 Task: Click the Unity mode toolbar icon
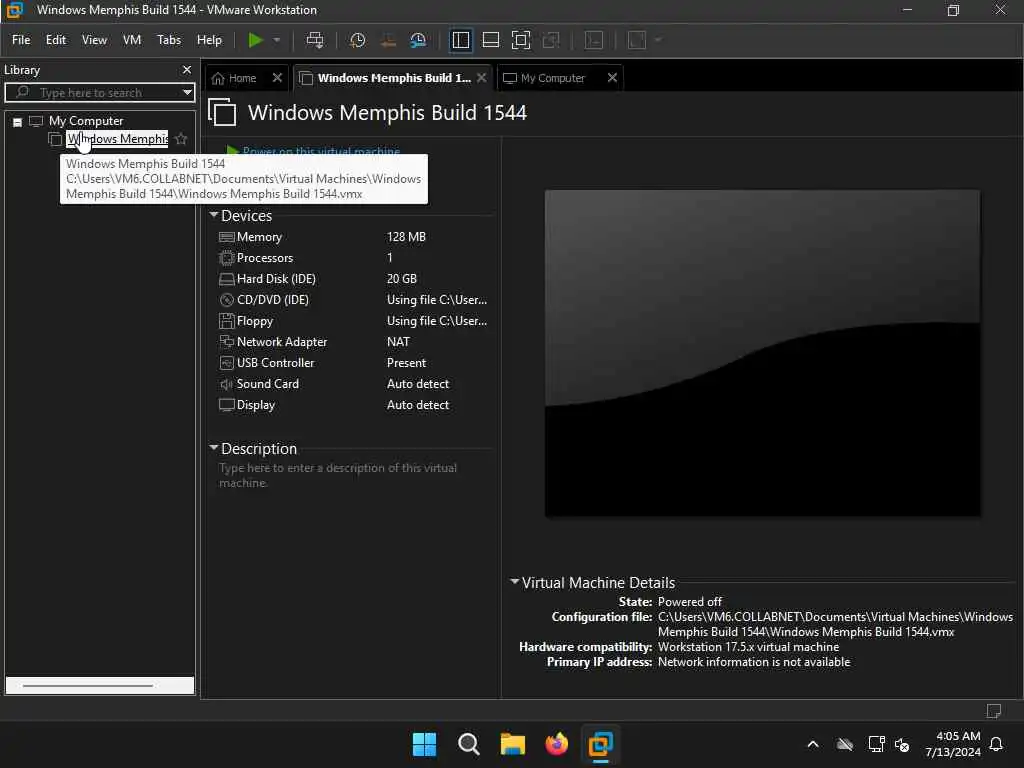tap(551, 40)
